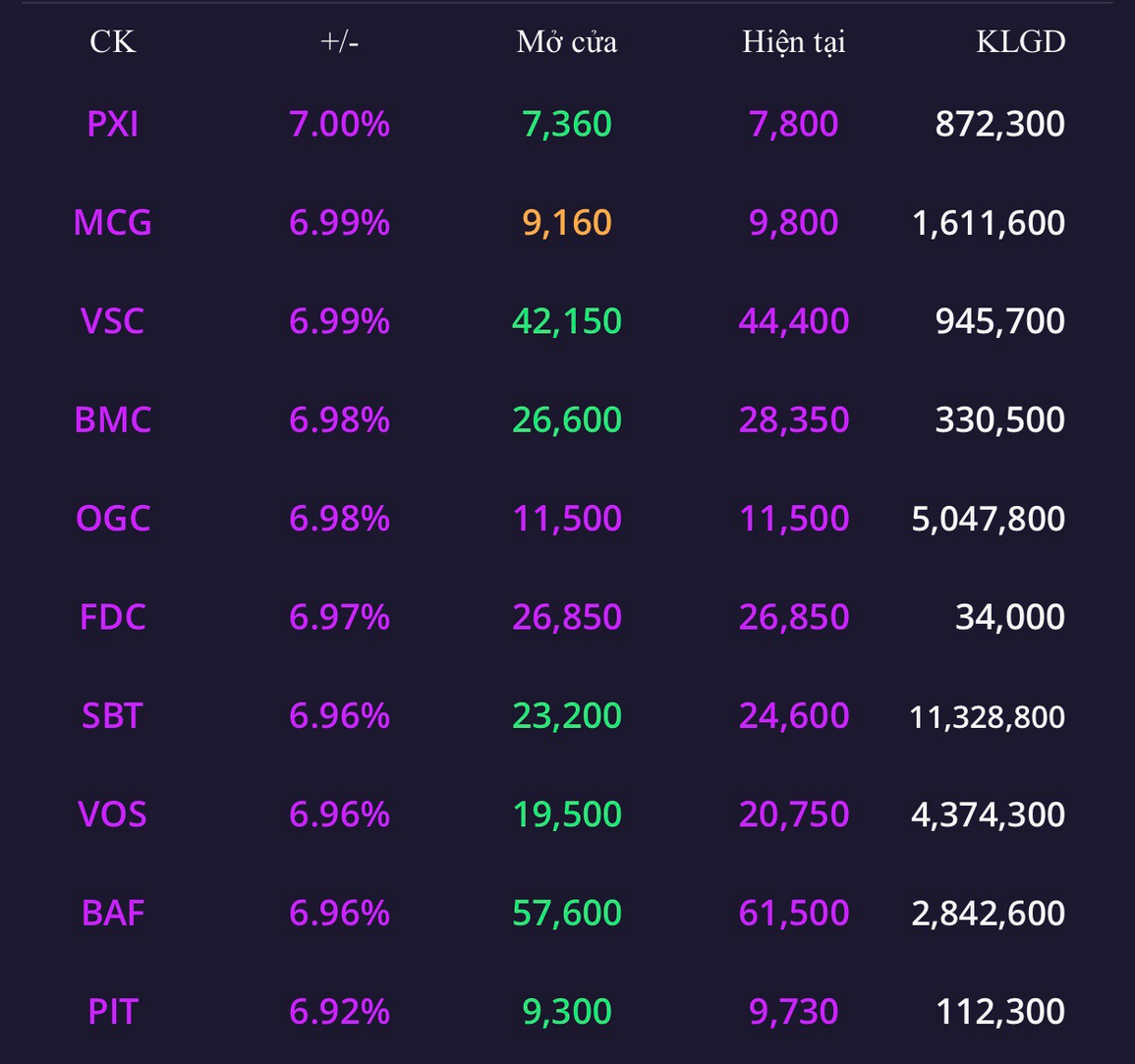
Task: Sort by the KLGD column header
Action: pyautogui.click(x=1021, y=42)
